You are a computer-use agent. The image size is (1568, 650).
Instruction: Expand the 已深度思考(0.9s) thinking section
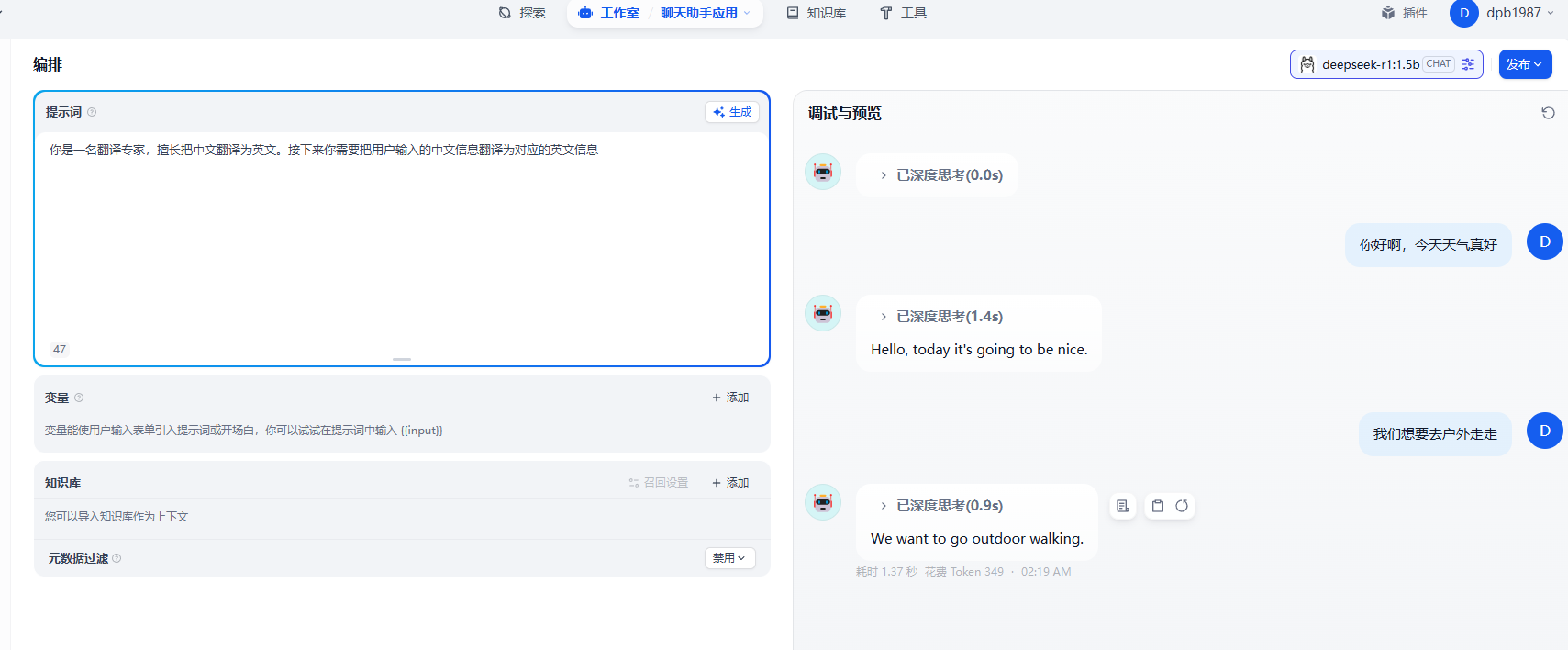tap(884, 506)
